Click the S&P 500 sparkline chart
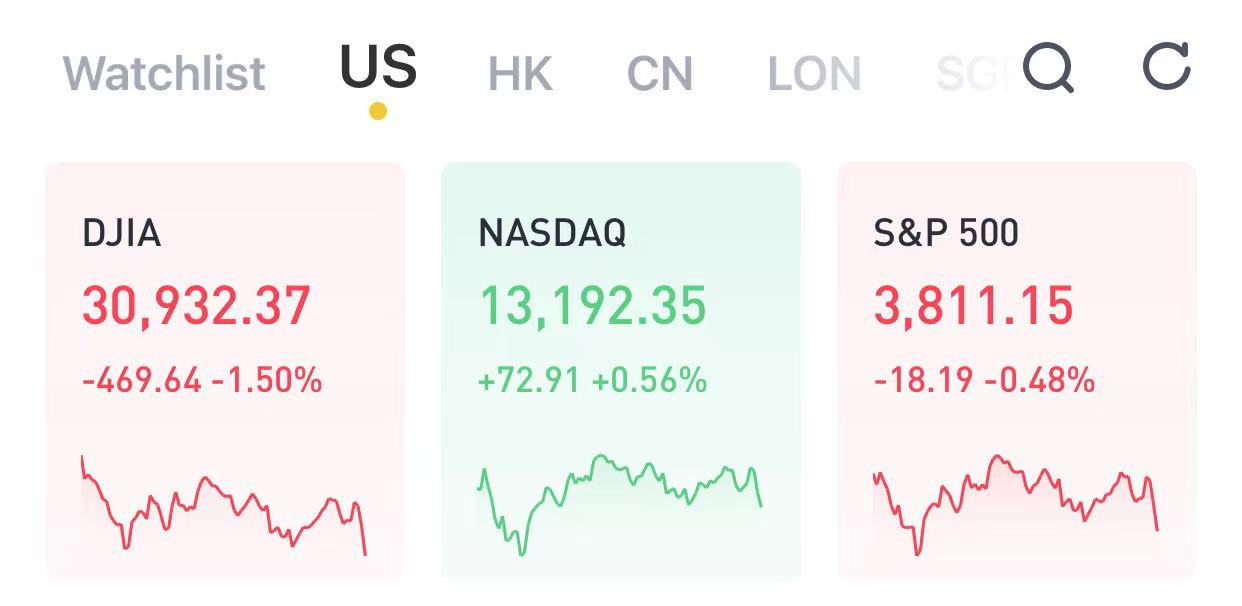The height and width of the screenshot is (606, 1242). click(x=1015, y=500)
